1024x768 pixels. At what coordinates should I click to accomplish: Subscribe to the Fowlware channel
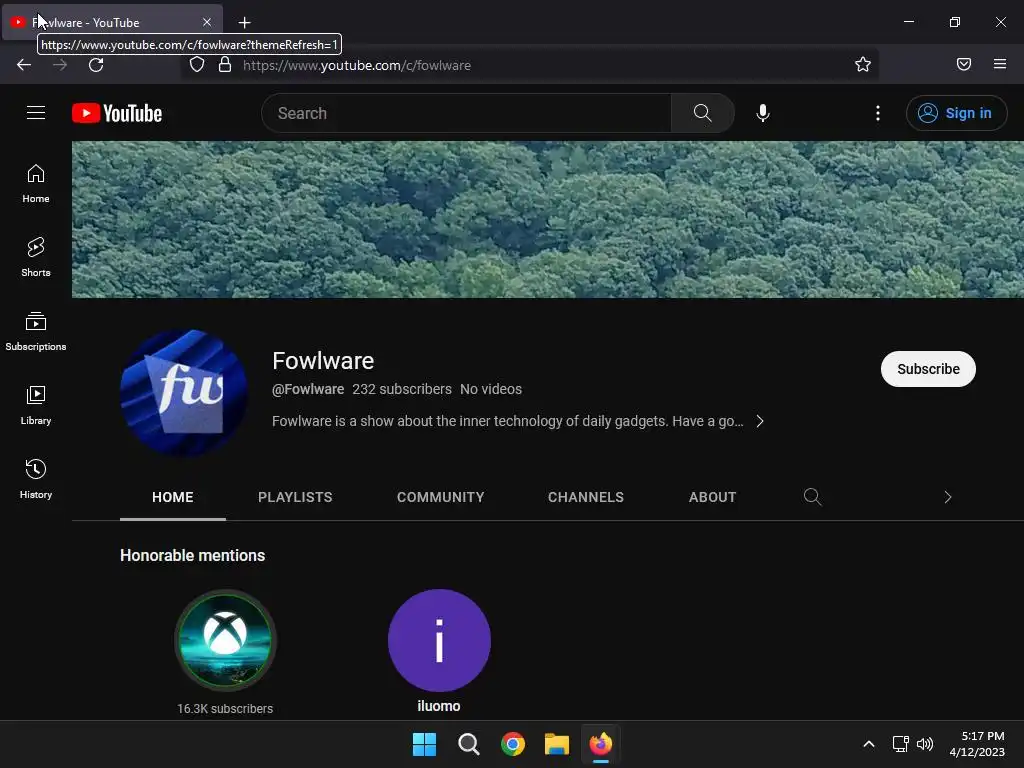pyautogui.click(x=928, y=369)
